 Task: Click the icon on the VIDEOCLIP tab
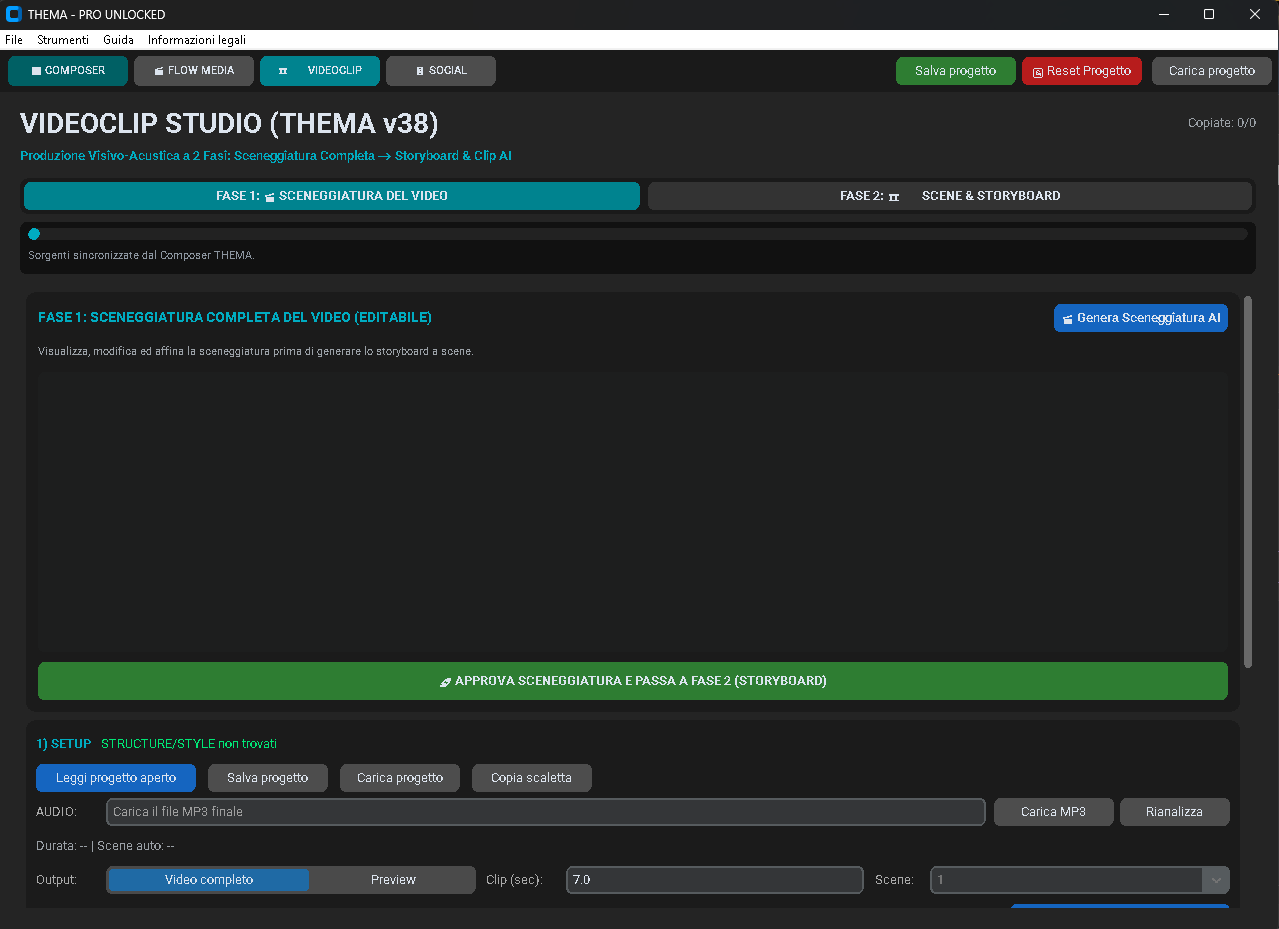(283, 71)
